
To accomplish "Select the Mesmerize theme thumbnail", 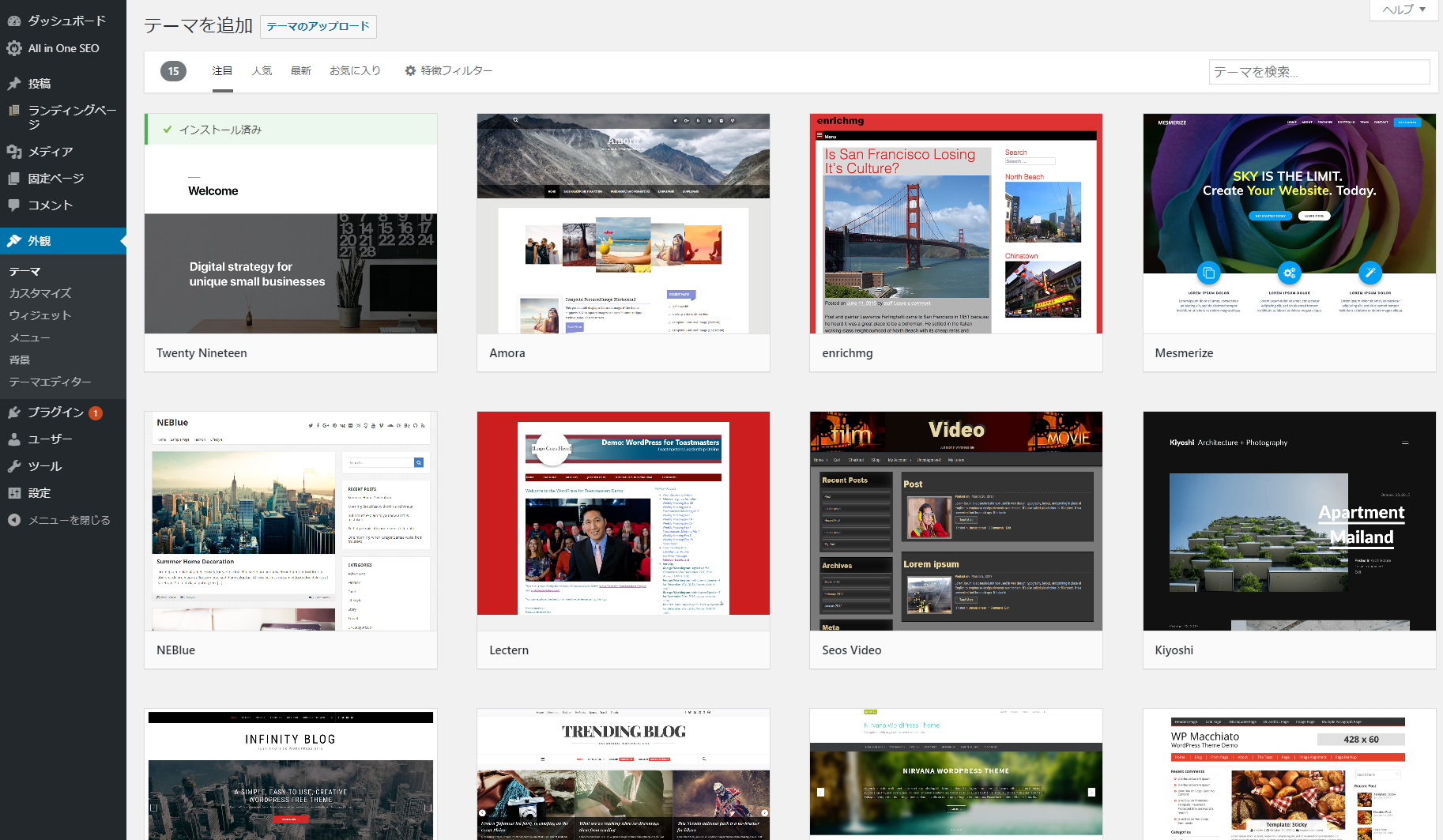I will (x=1288, y=224).
